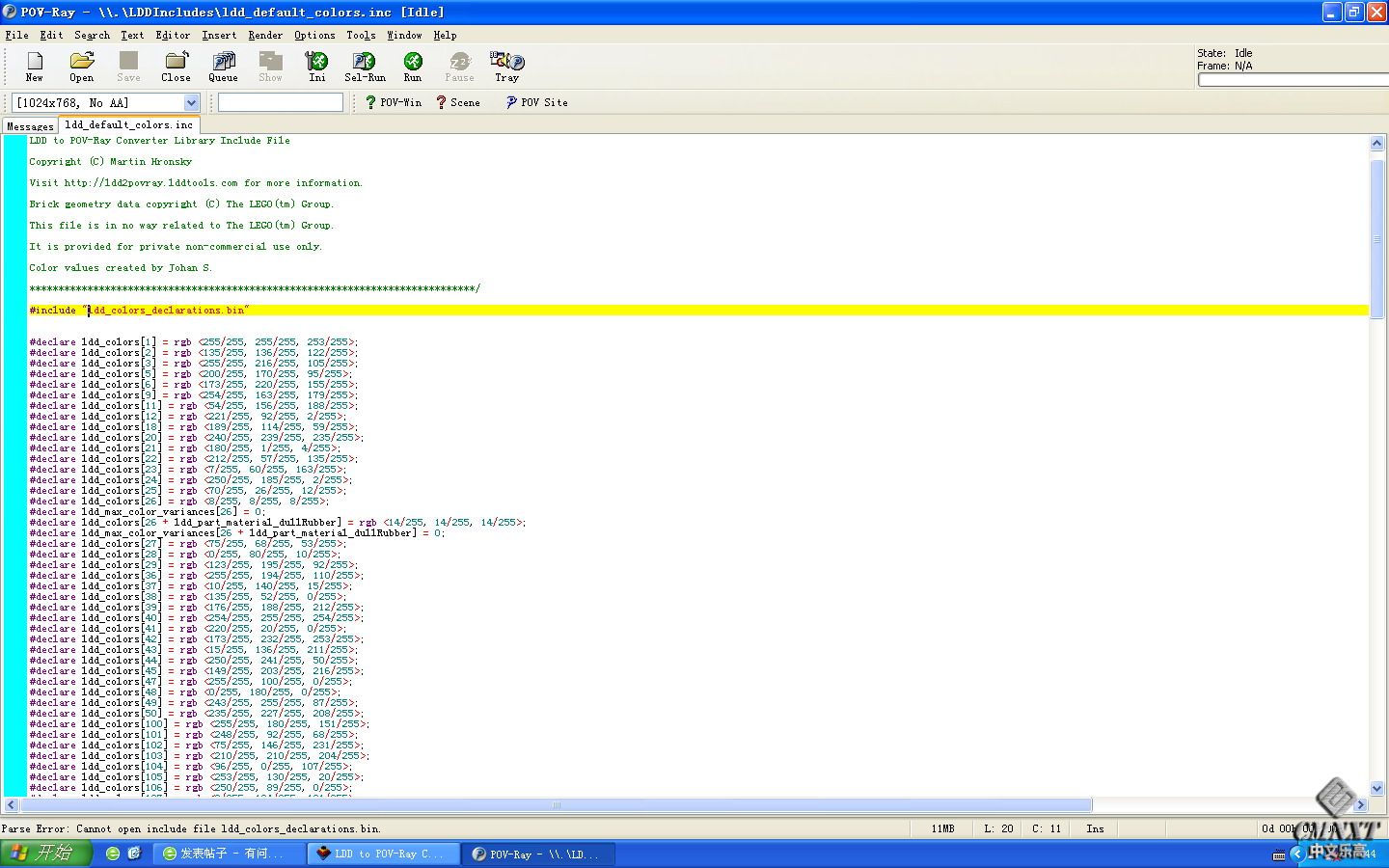The image size is (1389, 868).
Task: Click the horizontal scrollbar left arrow
Action: pos(11,804)
